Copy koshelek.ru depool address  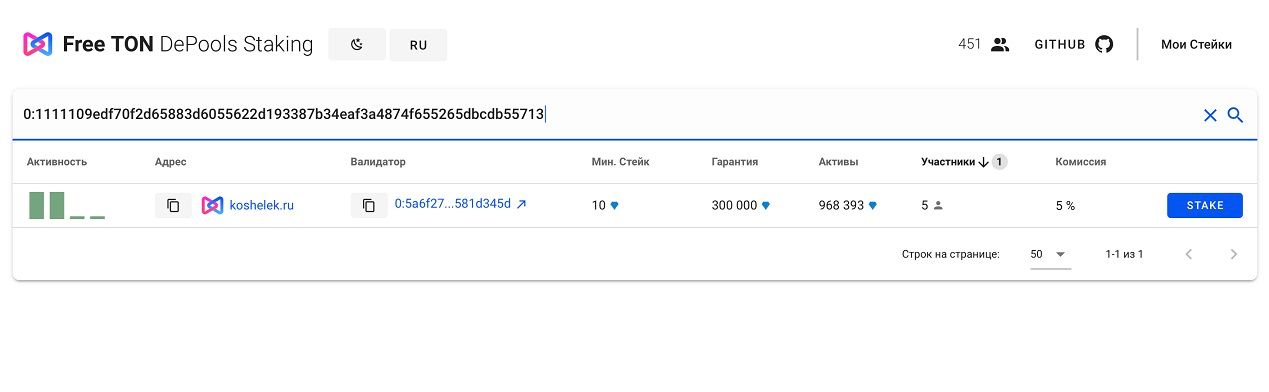[x=173, y=205]
